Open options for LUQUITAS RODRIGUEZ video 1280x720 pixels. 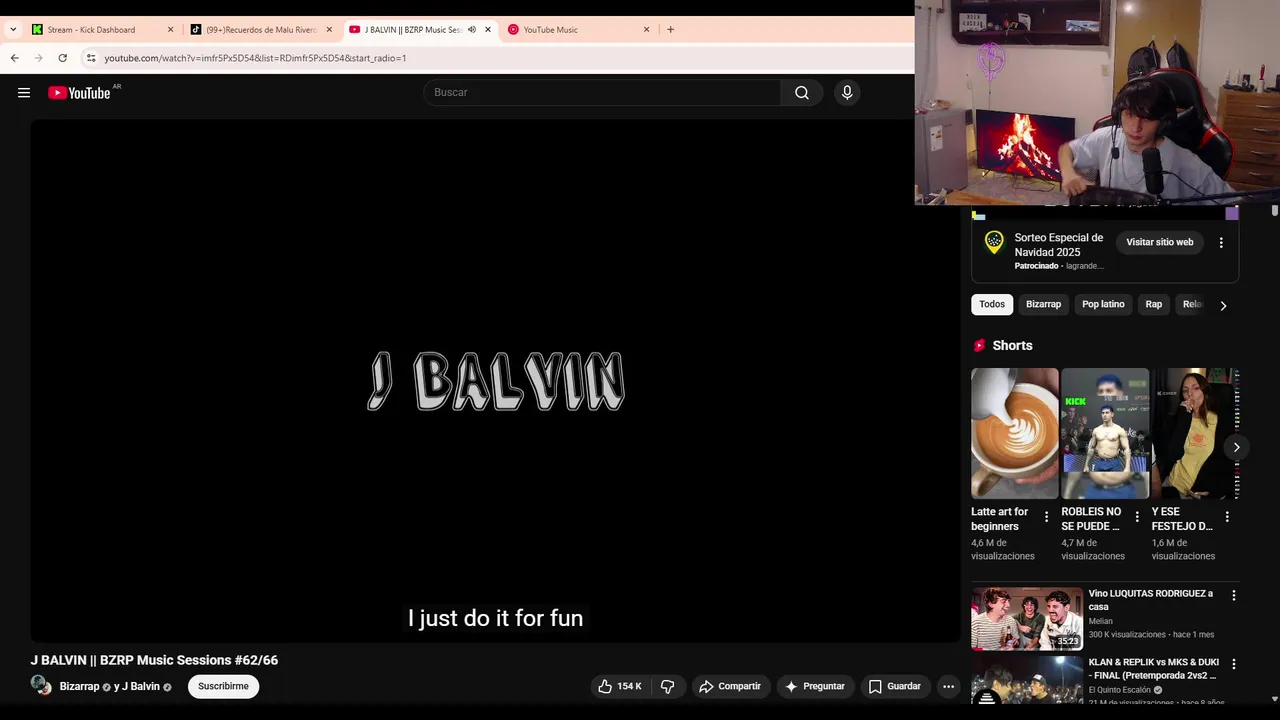(x=1233, y=595)
